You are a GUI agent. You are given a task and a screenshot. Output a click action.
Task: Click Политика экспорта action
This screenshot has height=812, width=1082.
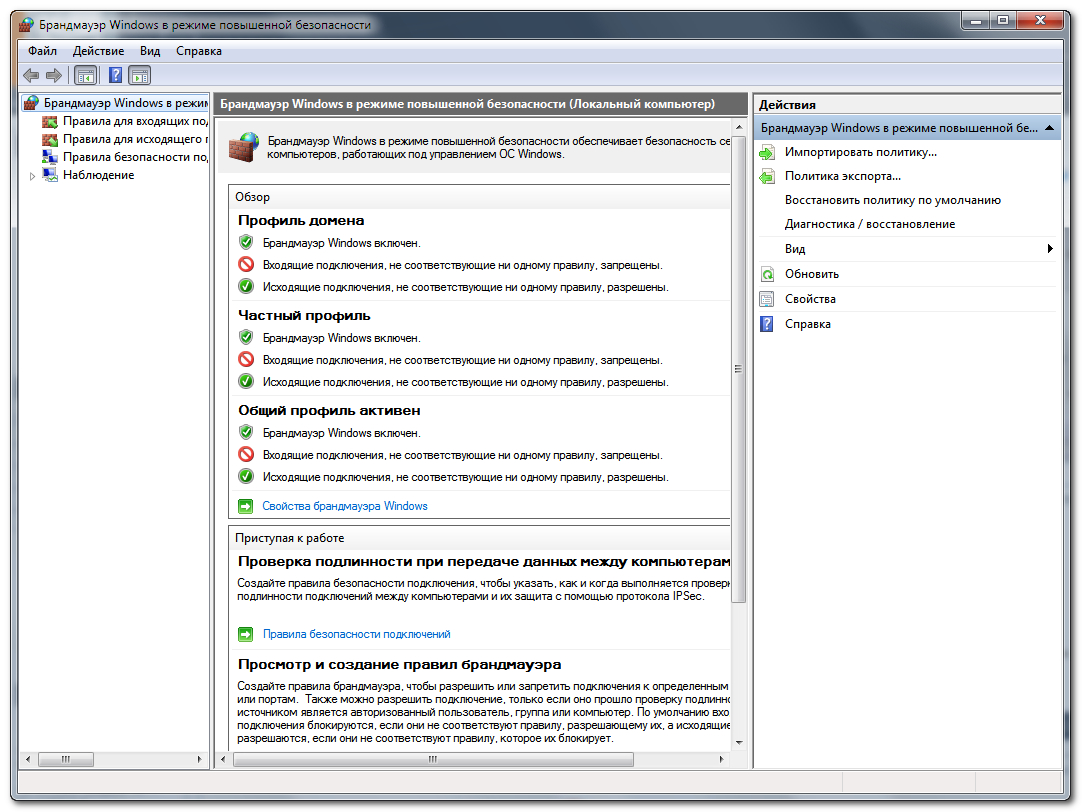(843, 177)
